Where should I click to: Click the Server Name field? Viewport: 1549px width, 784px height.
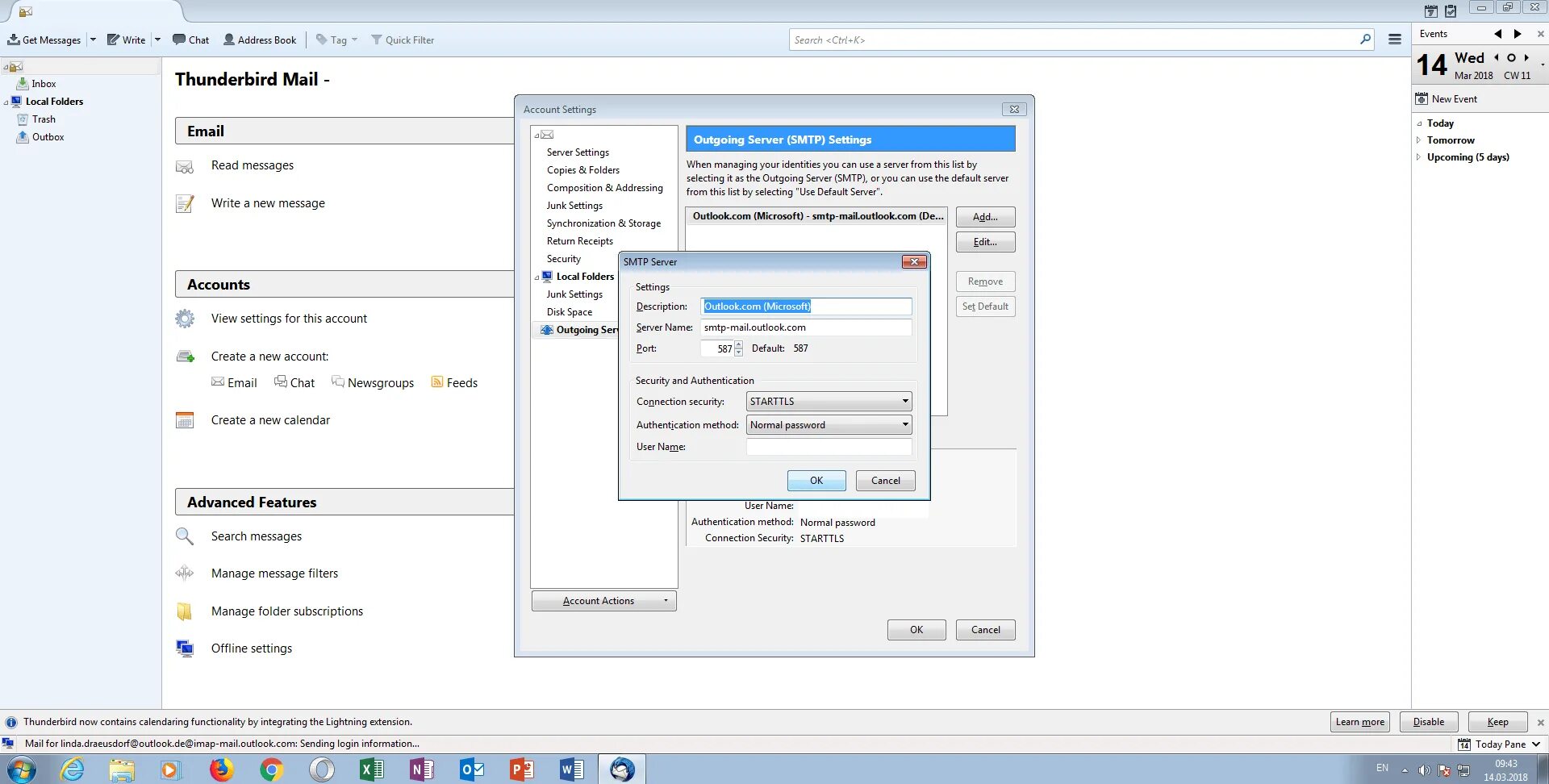(806, 327)
